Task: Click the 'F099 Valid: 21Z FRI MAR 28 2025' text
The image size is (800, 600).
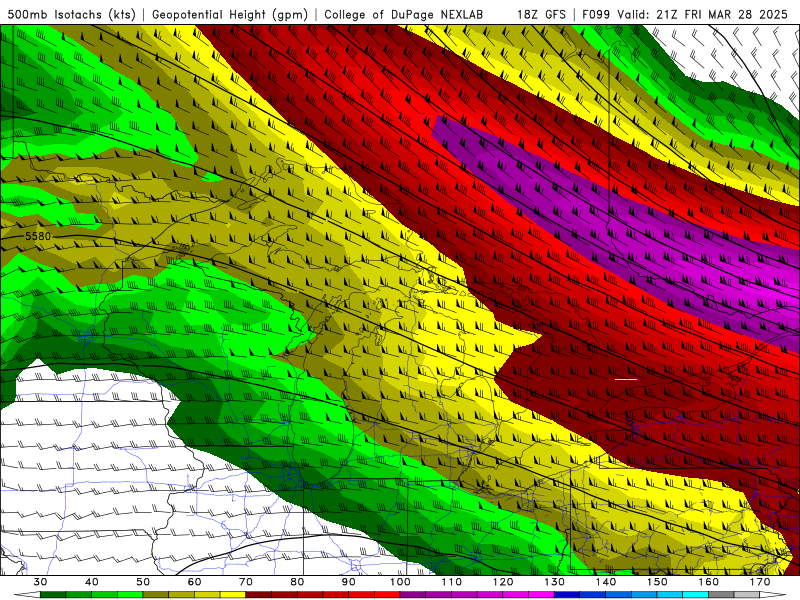Action: click(x=685, y=14)
